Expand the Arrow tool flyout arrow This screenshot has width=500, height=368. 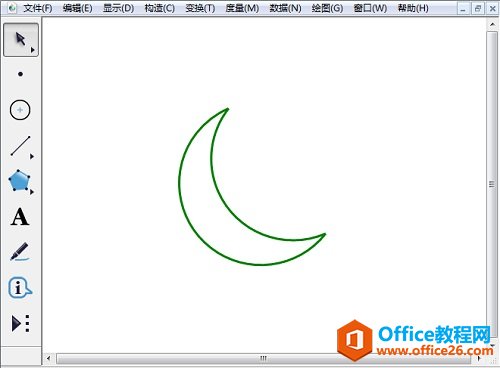[x=33, y=50]
